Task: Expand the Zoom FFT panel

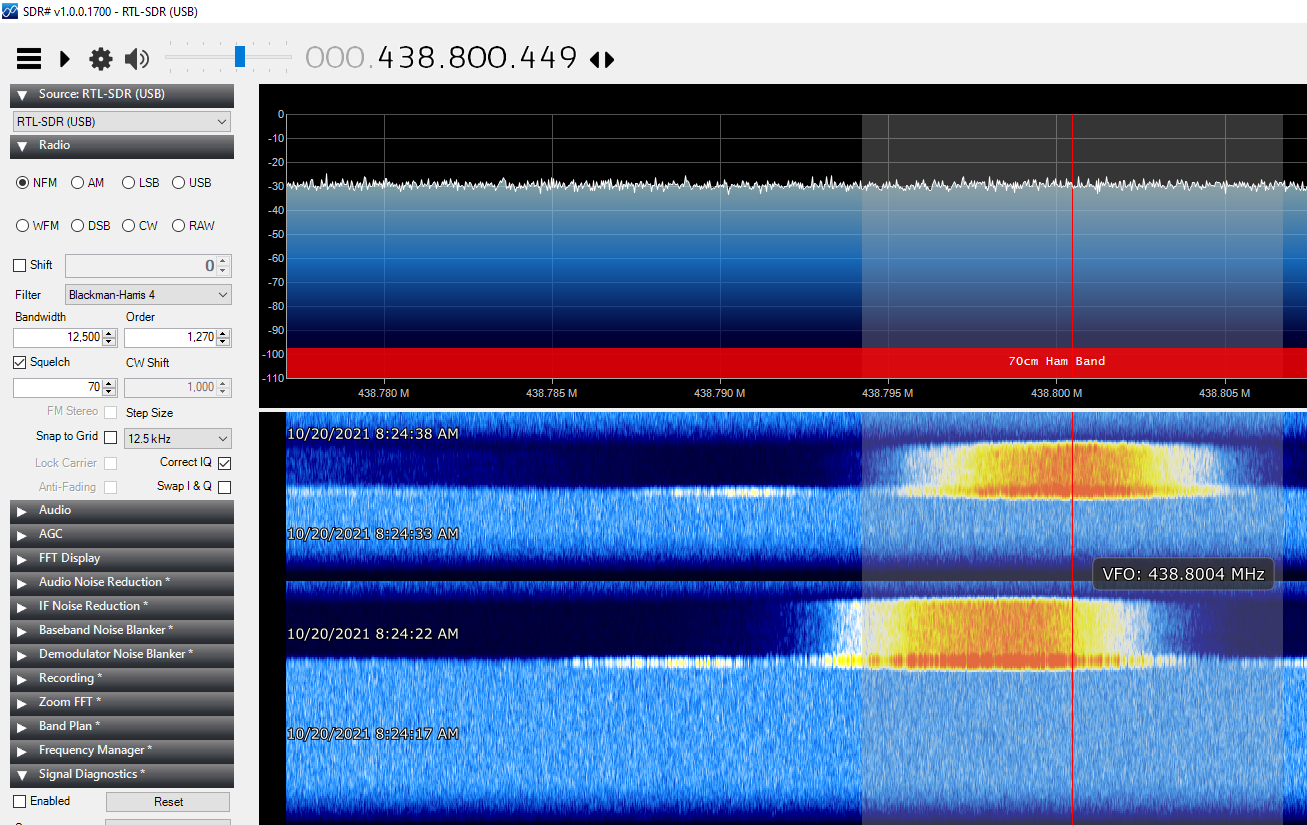Action: pyautogui.click(x=22, y=703)
